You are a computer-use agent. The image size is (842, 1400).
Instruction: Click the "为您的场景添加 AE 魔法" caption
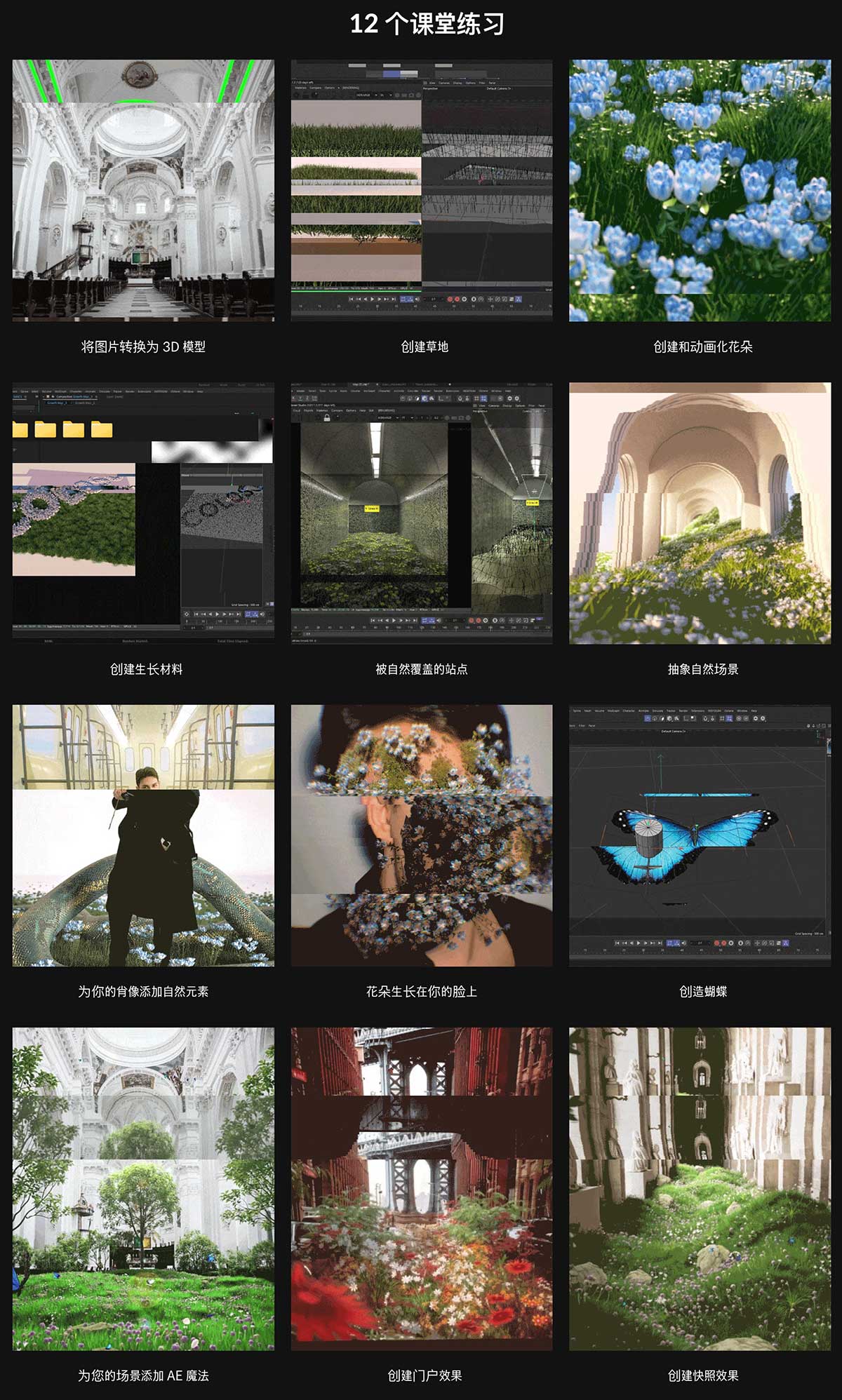[143, 1375]
